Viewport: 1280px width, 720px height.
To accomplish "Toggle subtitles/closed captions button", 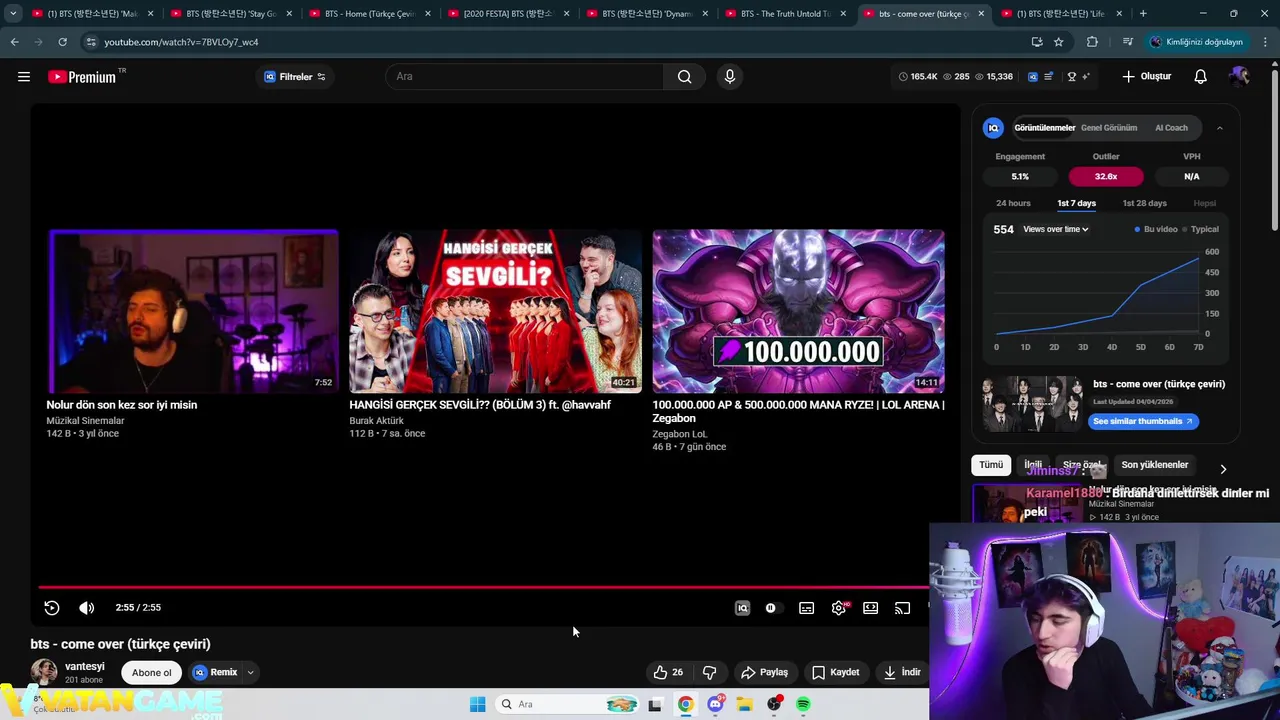I will [806, 608].
